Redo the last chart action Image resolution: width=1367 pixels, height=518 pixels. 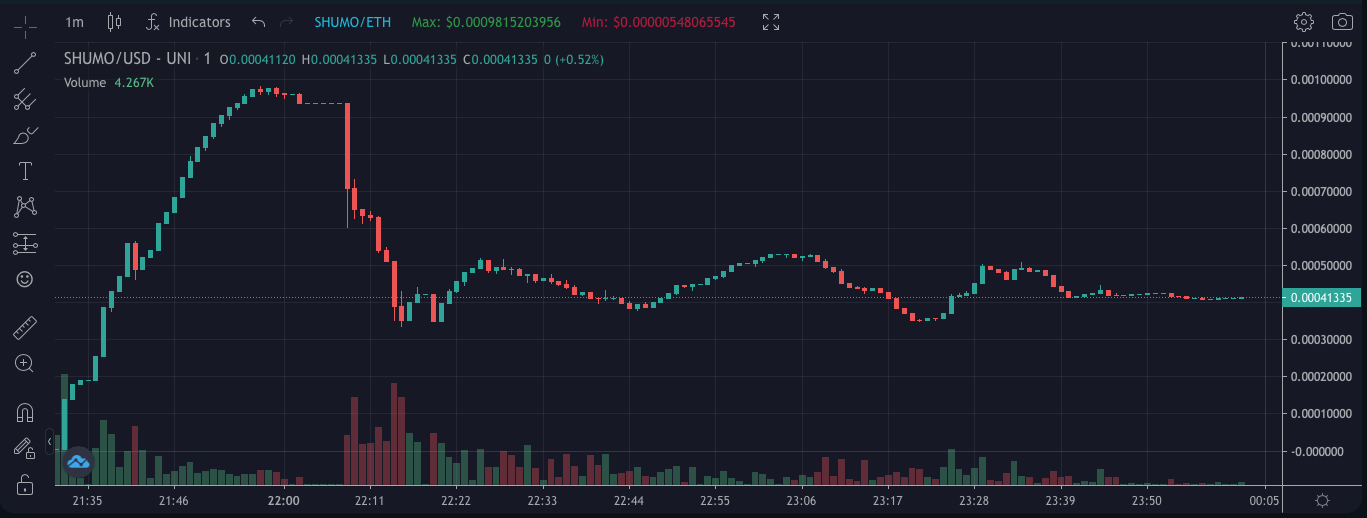click(x=287, y=22)
